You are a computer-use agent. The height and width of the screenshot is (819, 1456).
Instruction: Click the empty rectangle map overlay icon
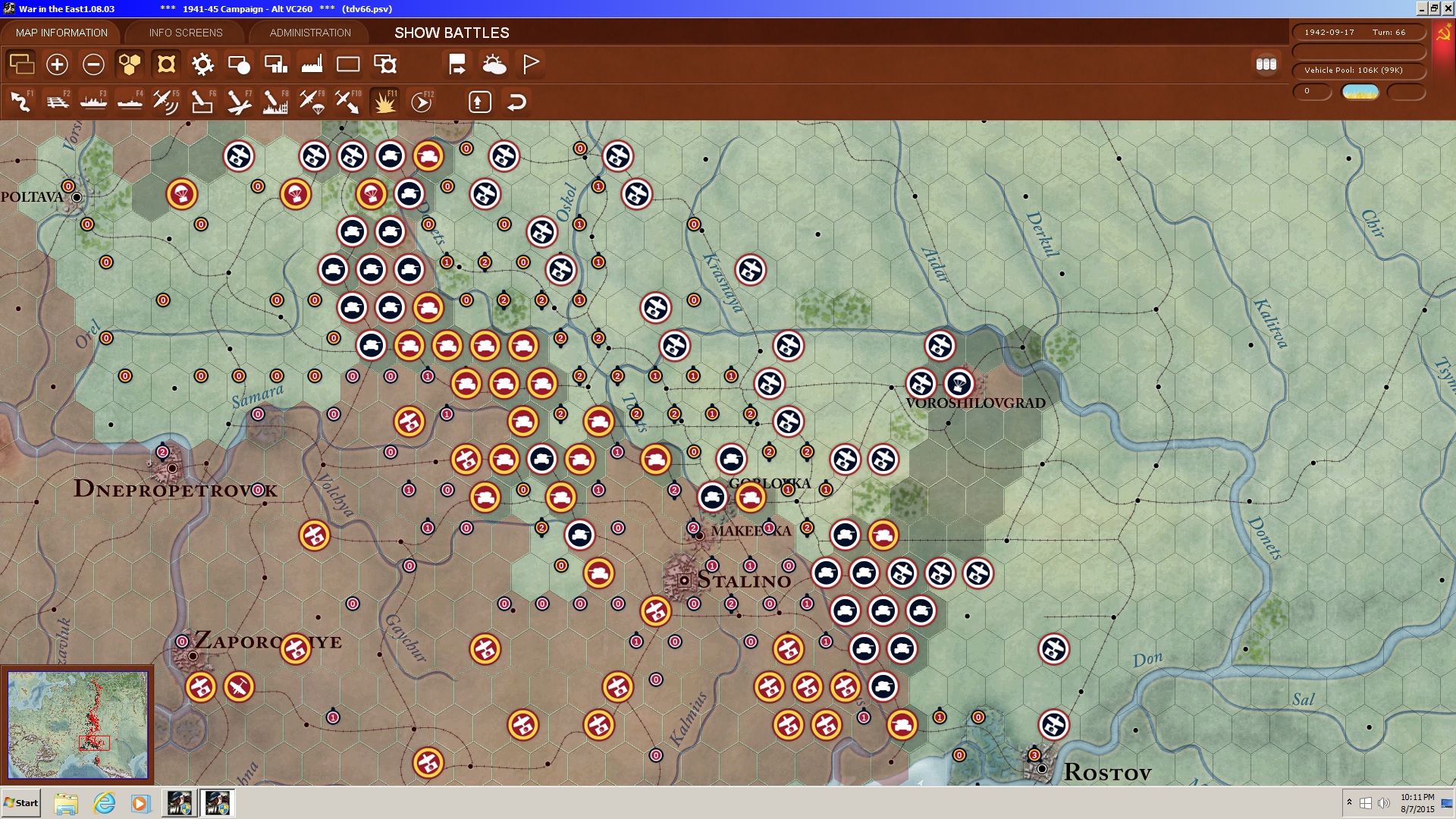point(348,64)
